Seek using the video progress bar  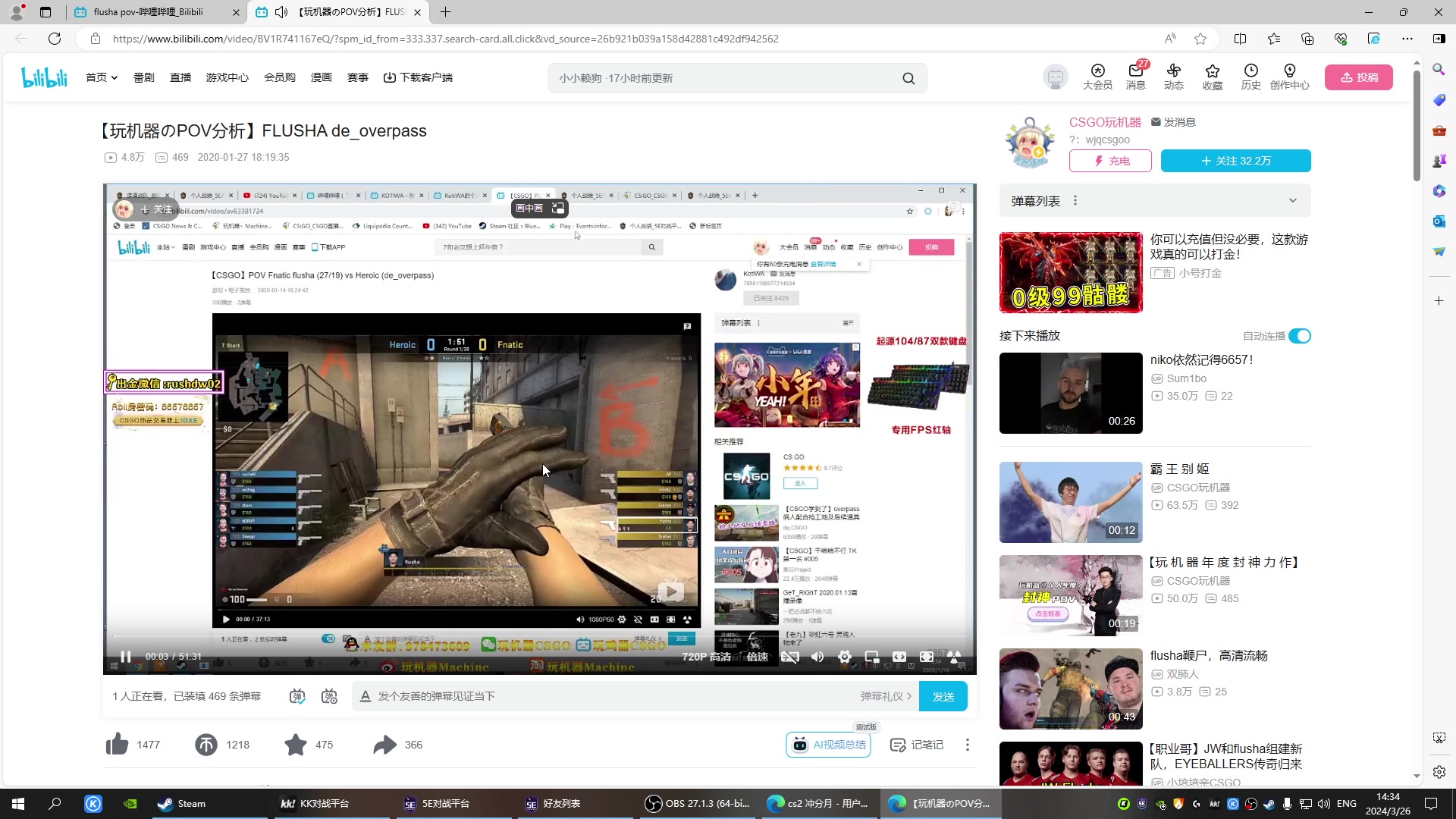pyautogui.click(x=539, y=636)
